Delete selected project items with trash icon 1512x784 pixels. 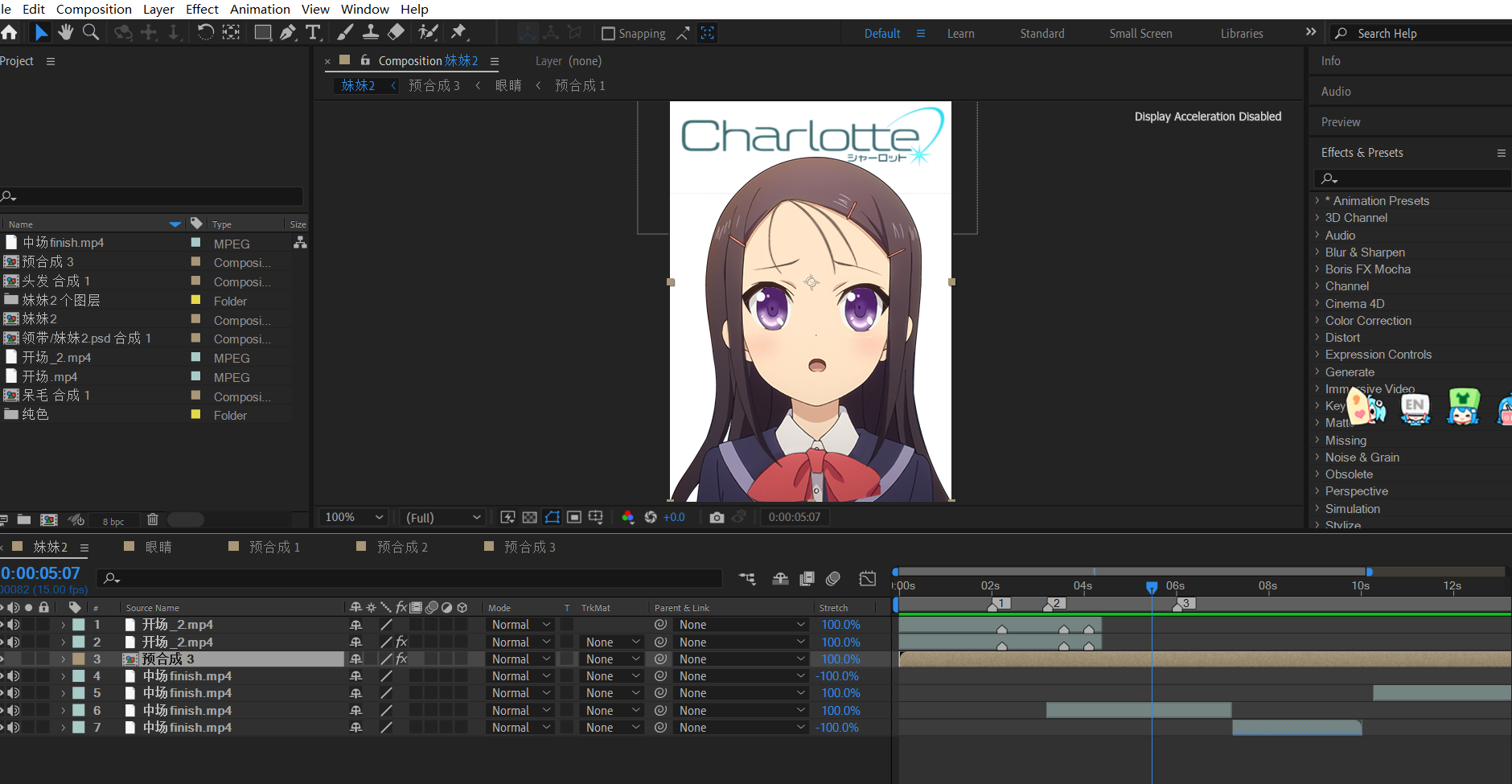coord(153,519)
